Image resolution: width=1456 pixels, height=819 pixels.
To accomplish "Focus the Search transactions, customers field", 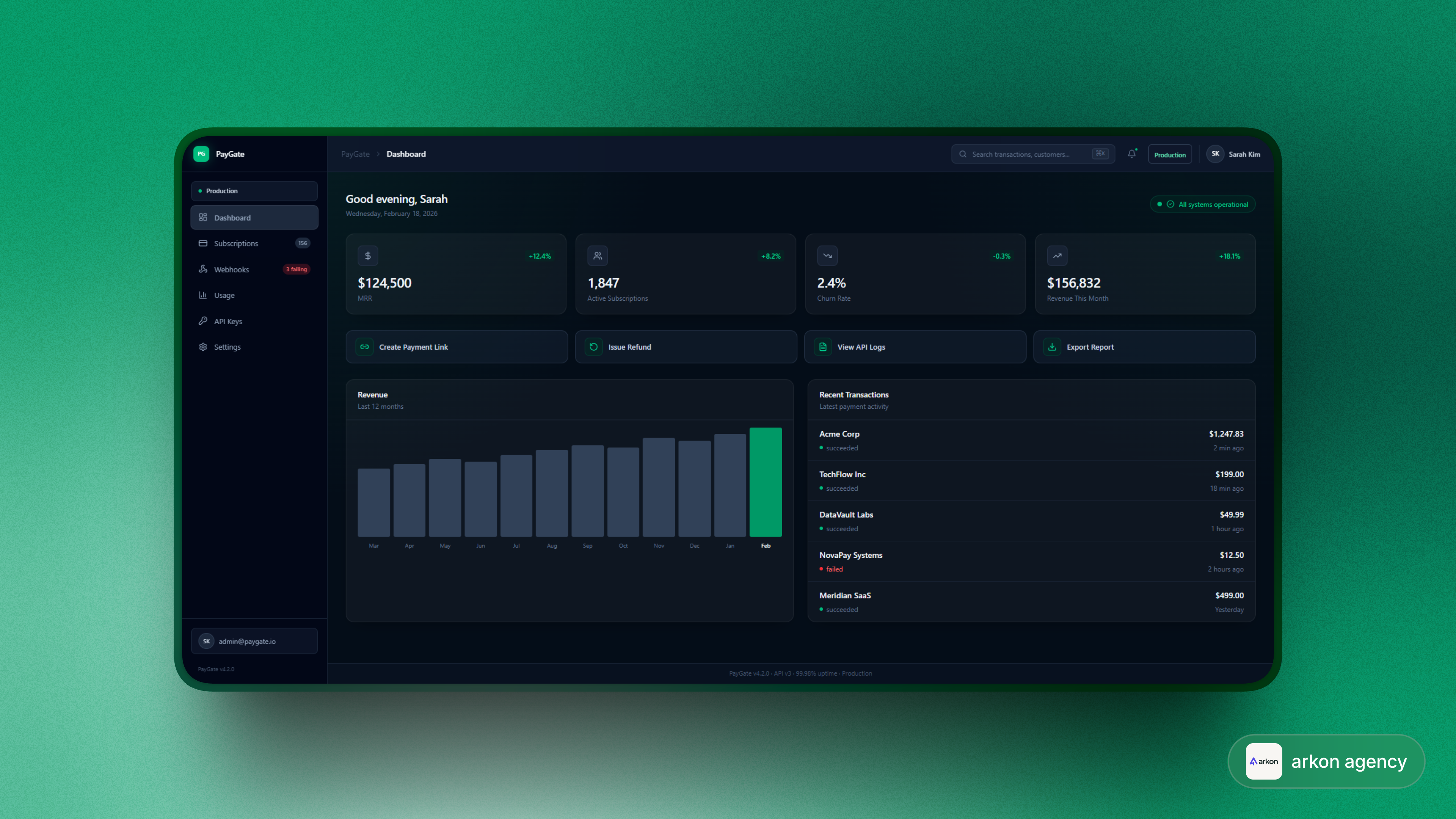I will 1032,154.
